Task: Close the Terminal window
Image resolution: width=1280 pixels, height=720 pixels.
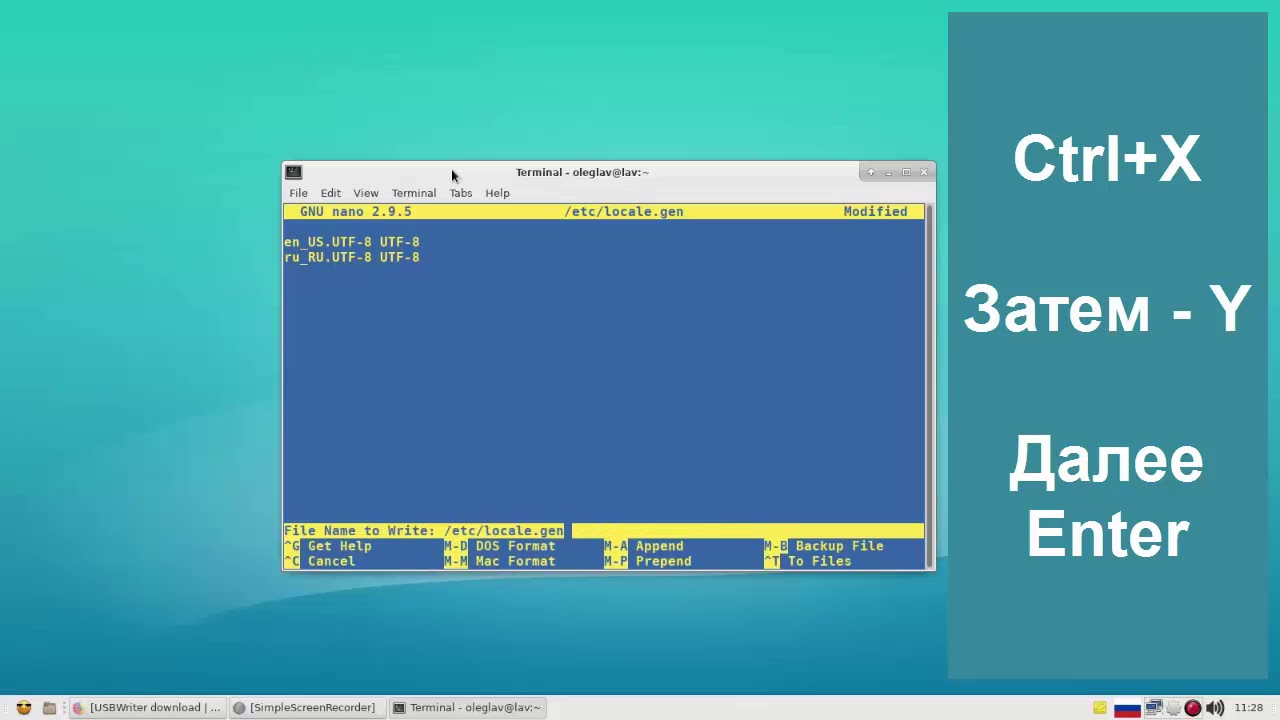Action: pyautogui.click(x=924, y=172)
